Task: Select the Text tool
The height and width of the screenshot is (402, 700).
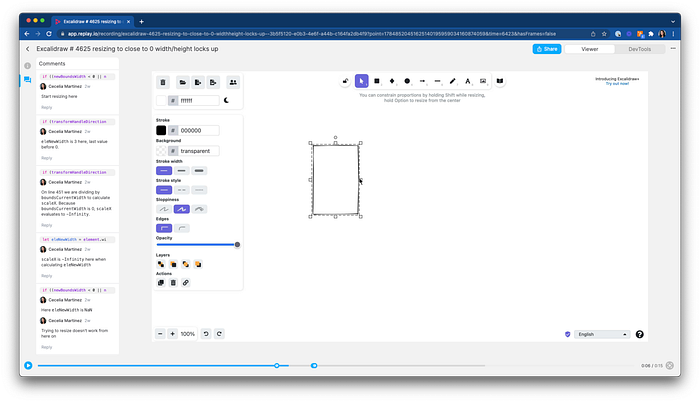Action: [467, 81]
